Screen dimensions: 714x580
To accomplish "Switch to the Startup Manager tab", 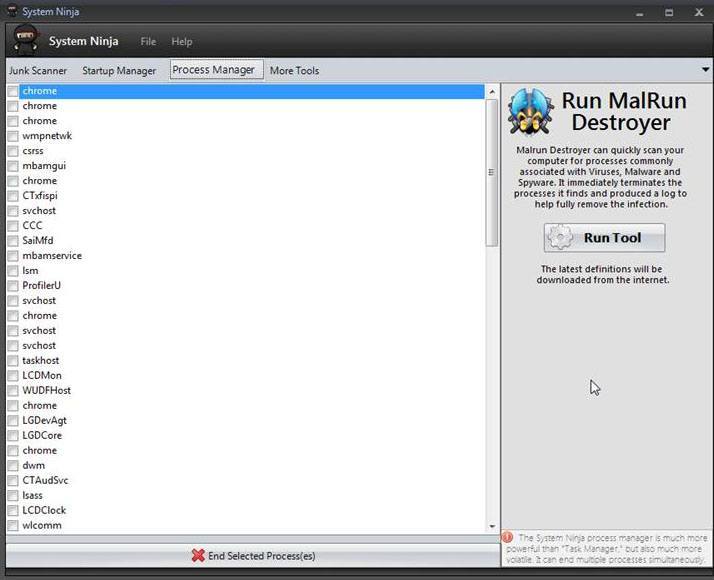I will point(119,71).
